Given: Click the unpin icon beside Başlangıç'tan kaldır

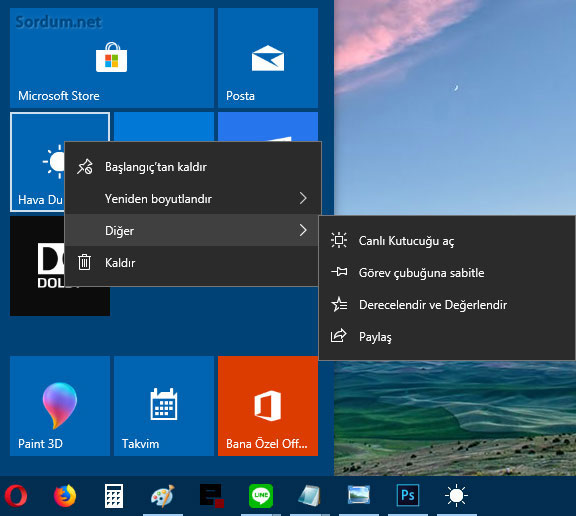Looking at the screenshot, I should 85,167.
